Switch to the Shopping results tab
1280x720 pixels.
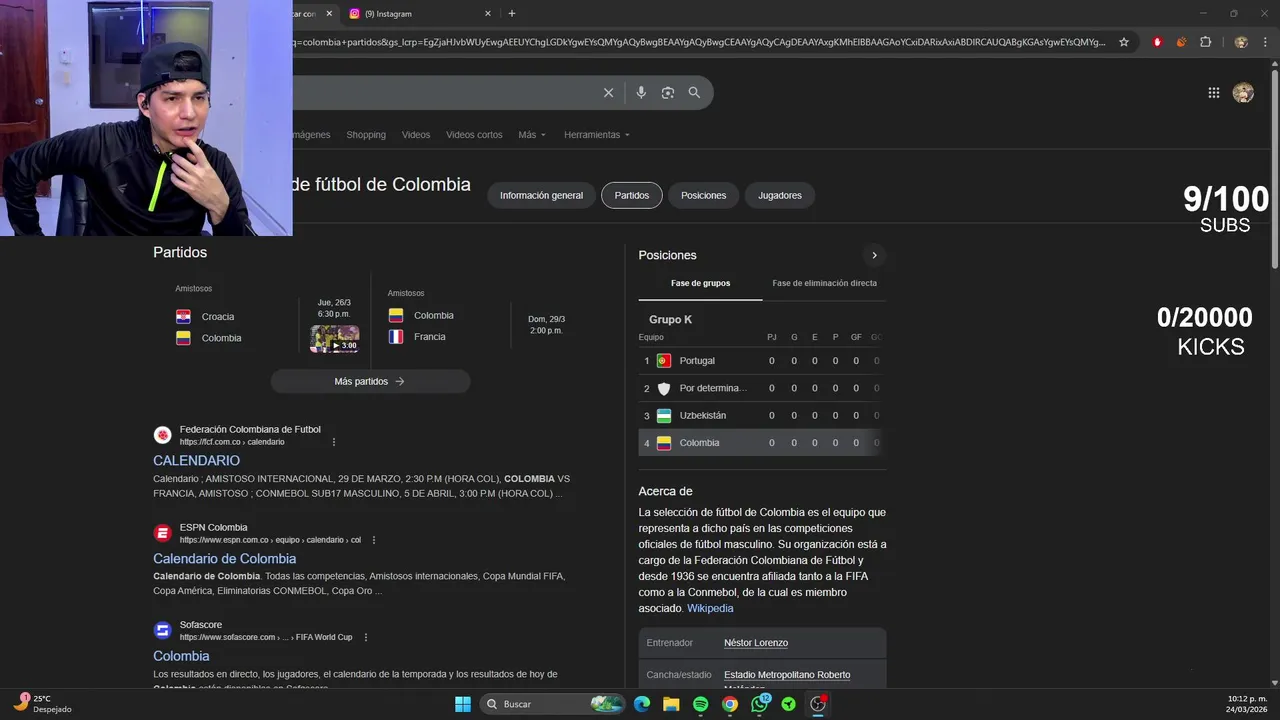[x=366, y=135]
